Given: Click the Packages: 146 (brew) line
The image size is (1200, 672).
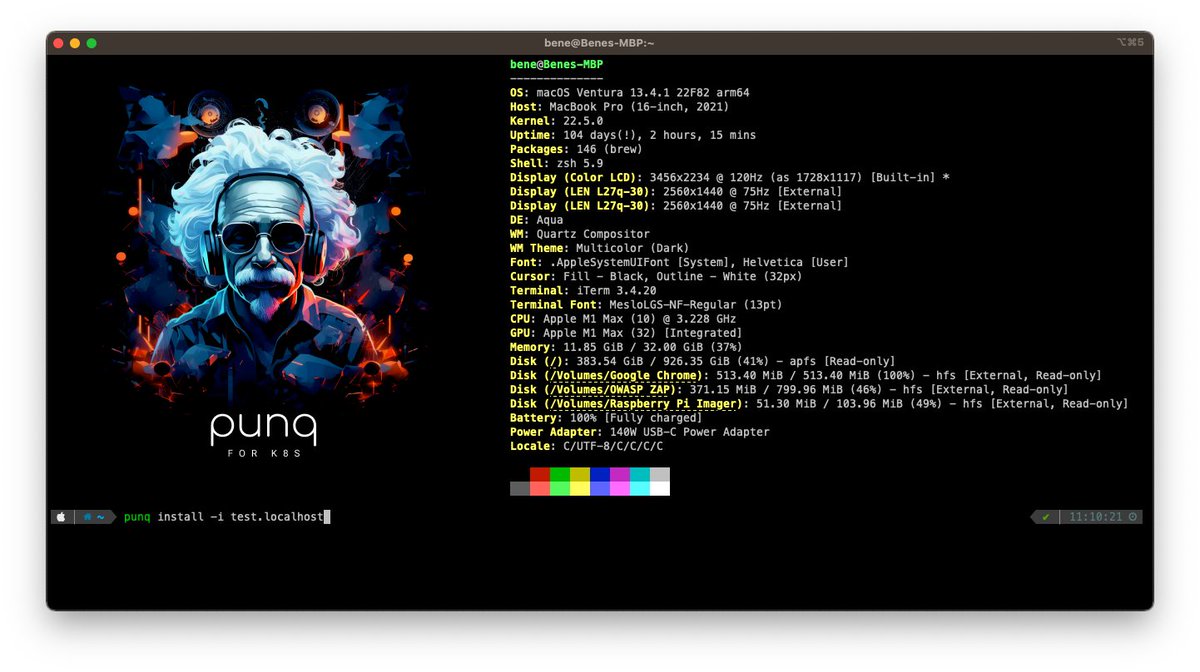Looking at the screenshot, I should [x=576, y=149].
